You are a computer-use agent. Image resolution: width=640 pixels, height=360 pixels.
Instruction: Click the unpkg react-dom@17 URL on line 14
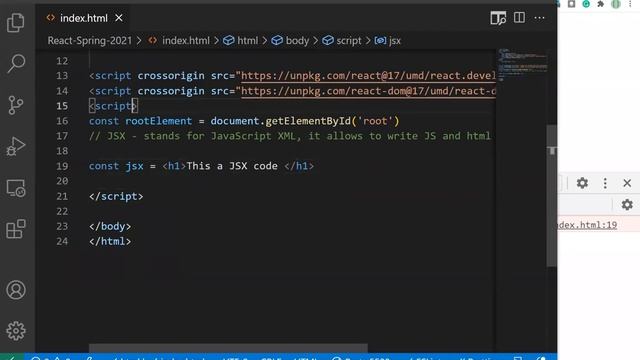coord(368,91)
